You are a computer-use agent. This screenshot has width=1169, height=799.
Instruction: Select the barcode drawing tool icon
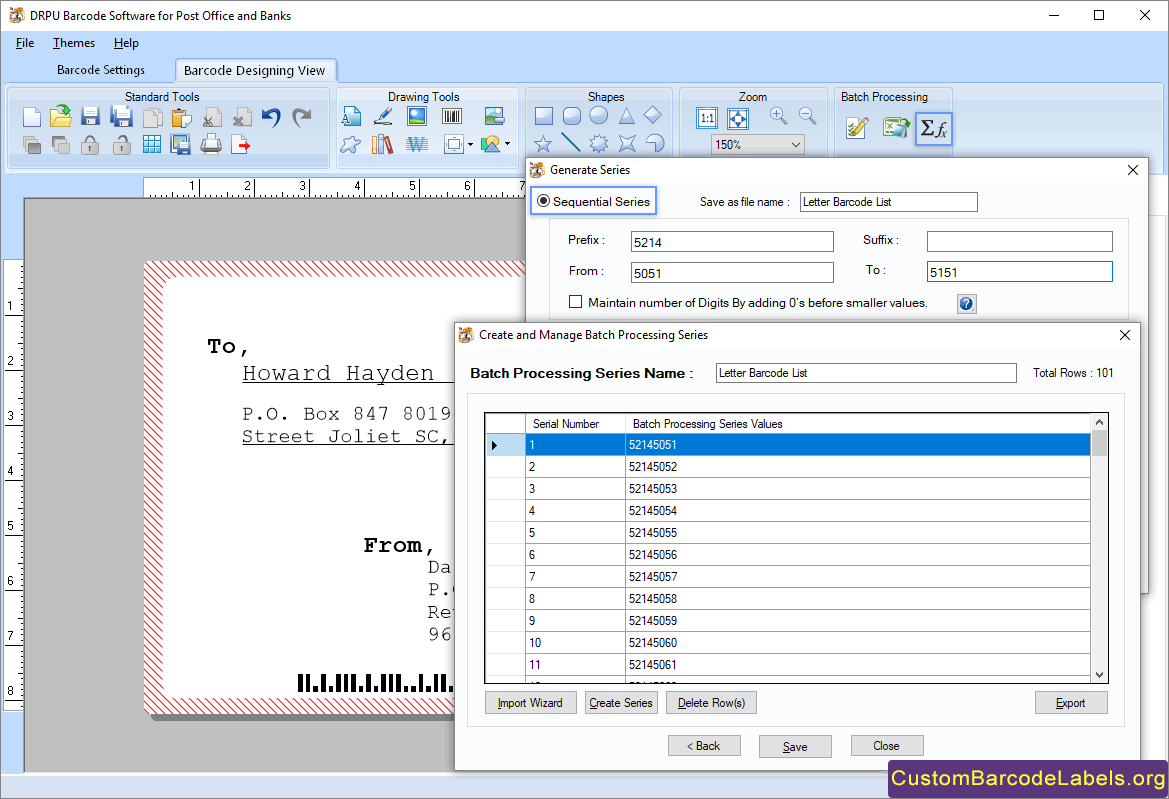pyautogui.click(x=452, y=117)
